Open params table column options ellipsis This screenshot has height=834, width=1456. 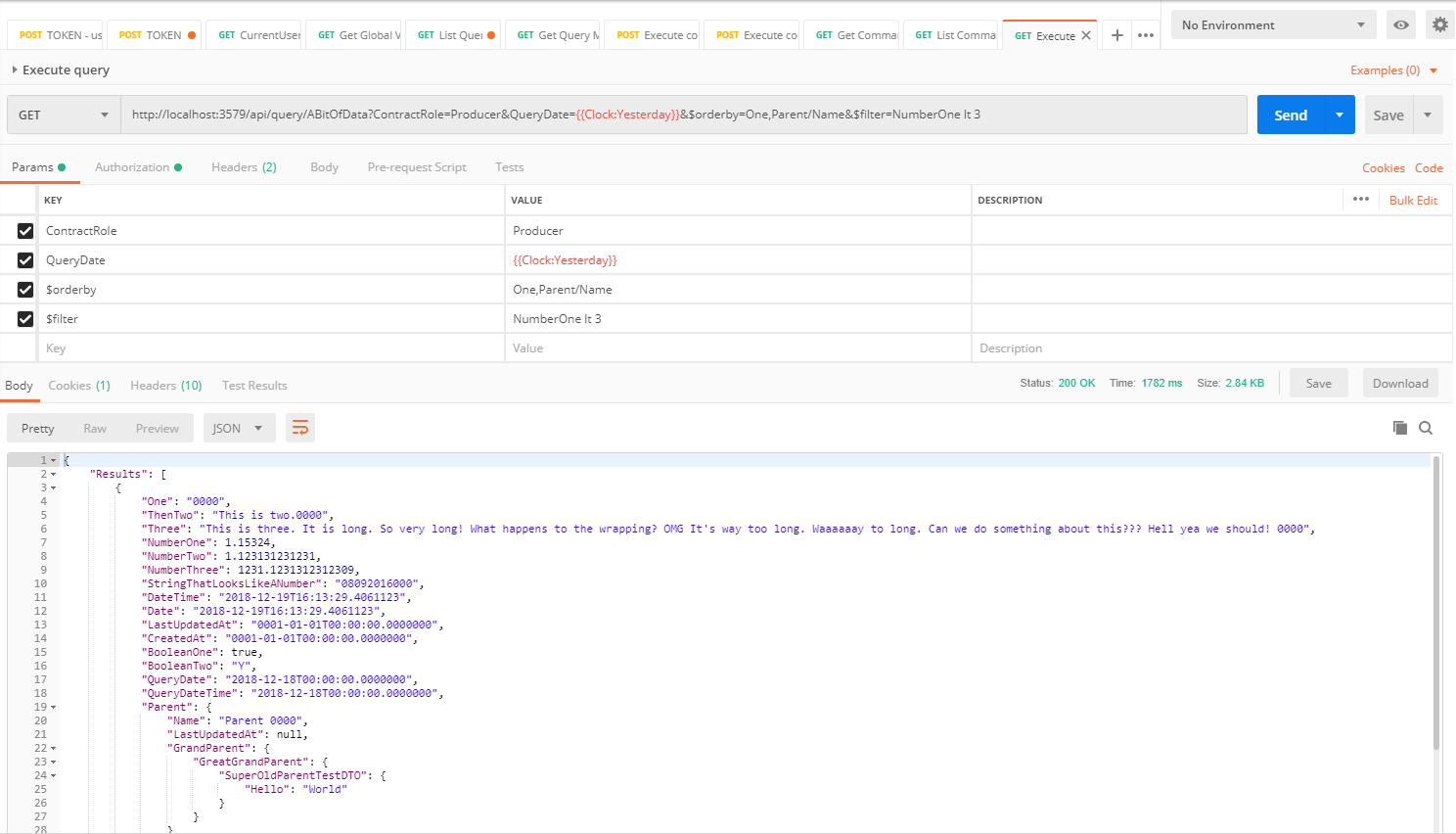coord(1360,200)
